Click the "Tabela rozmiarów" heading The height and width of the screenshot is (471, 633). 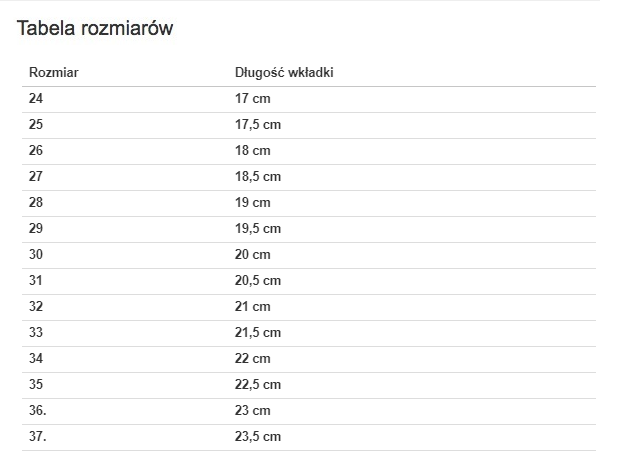point(95,29)
